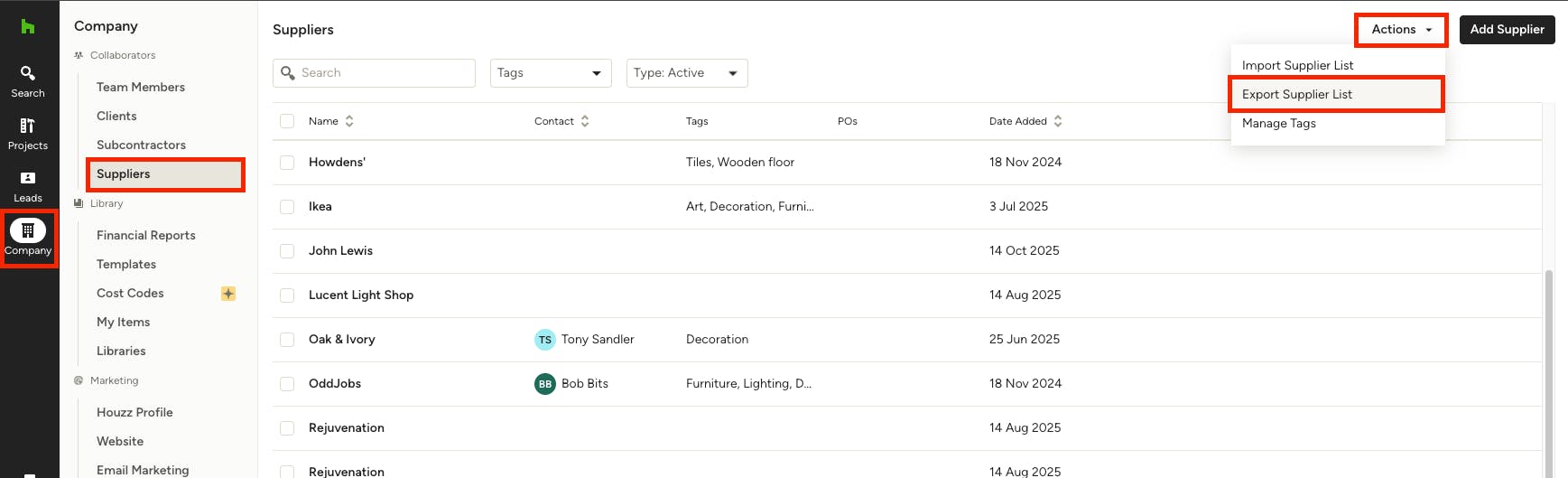Check the first Rejuvenation row checkbox
This screenshot has height=478, width=1568.
(287, 428)
